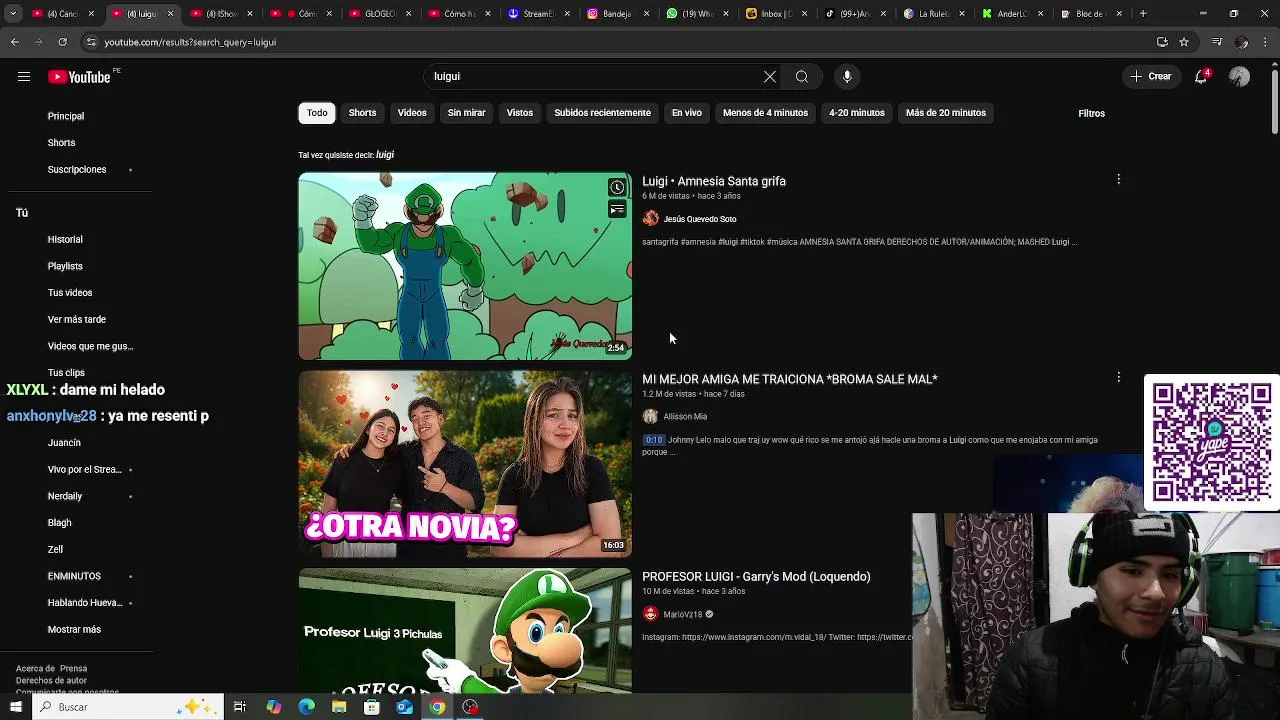Open the Windows Start menu
This screenshot has width=1280, height=720.
coord(16,707)
